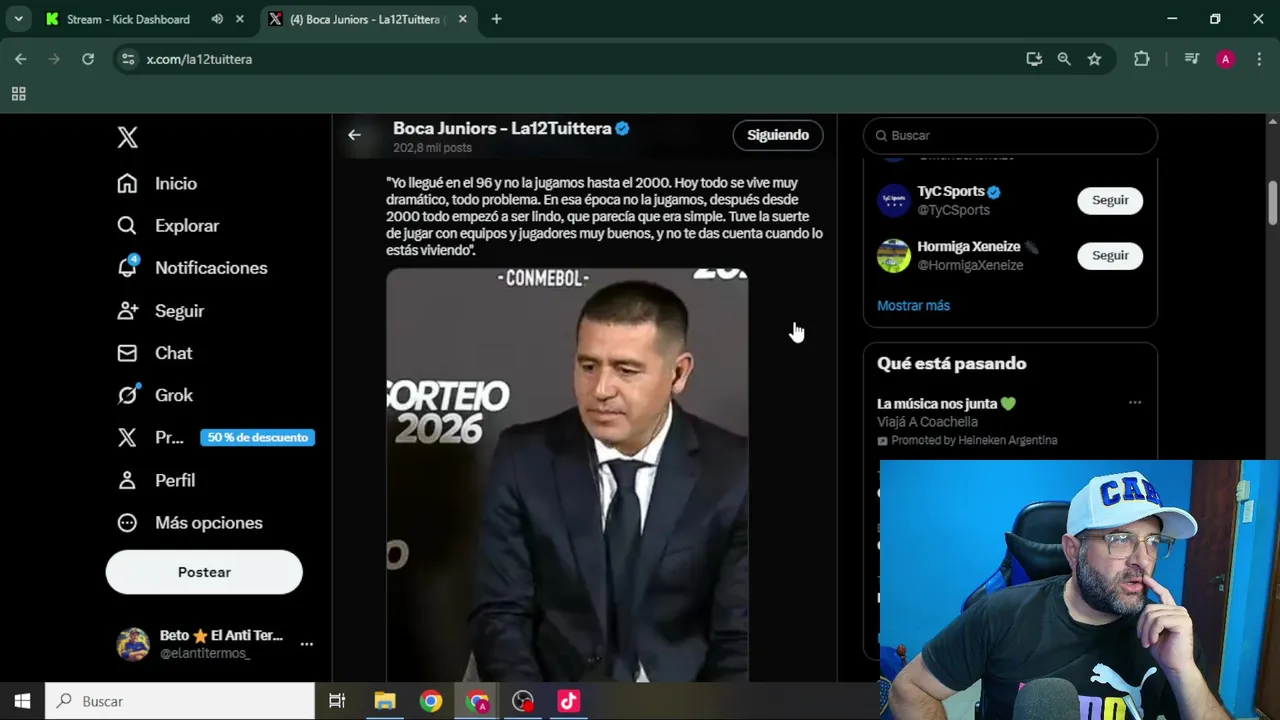Click the Siguiendo button

[x=778, y=135]
